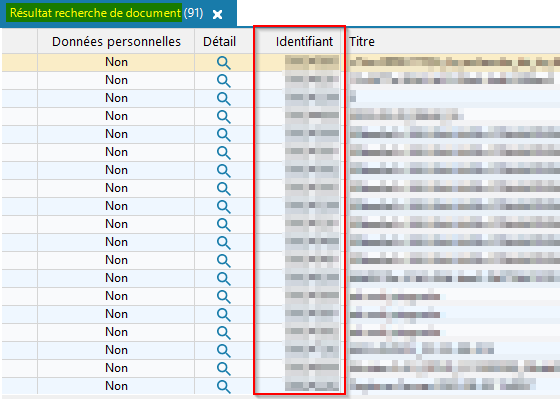560x399 pixels.
Task: Open detail magnifier in ninth row
Action: [x=224, y=206]
